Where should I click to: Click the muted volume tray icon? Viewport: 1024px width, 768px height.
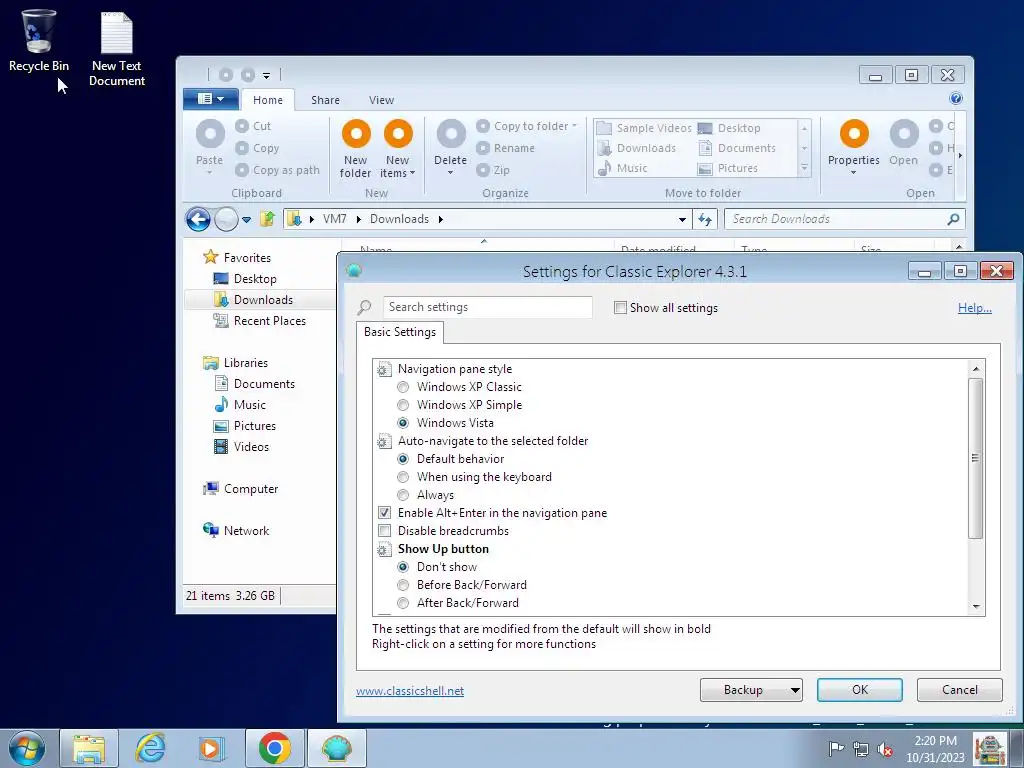885,749
